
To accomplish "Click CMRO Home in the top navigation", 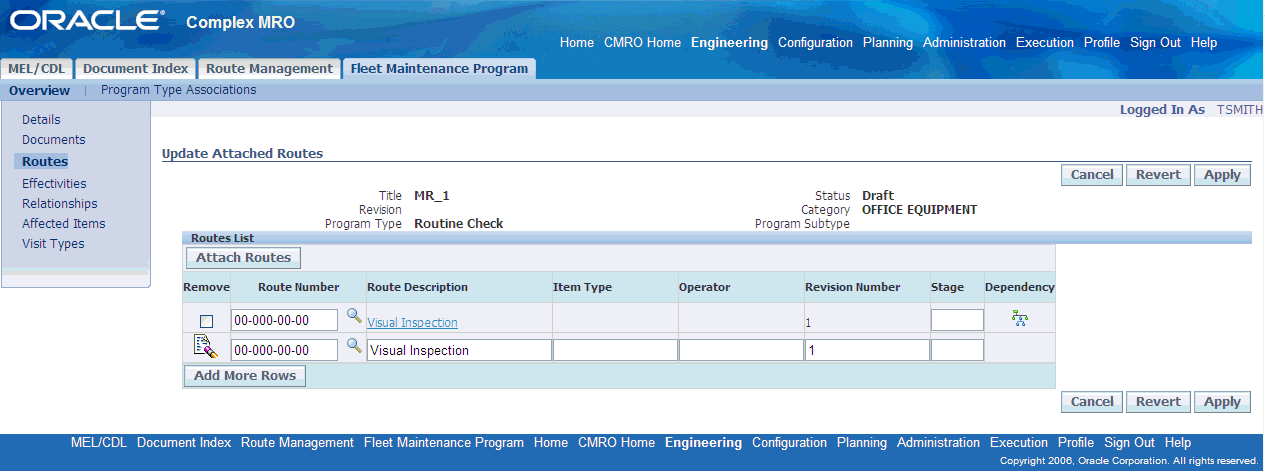I will pos(642,43).
